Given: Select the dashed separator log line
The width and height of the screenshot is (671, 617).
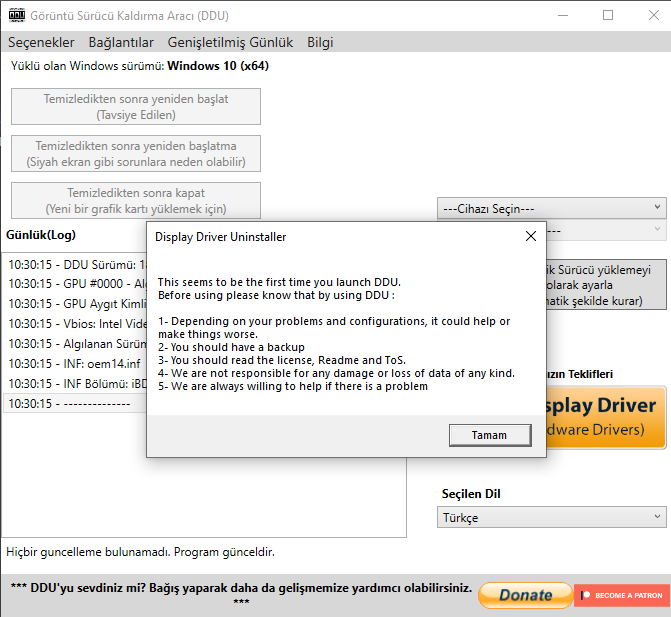Looking at the screenshot, I should click(77, 403).
